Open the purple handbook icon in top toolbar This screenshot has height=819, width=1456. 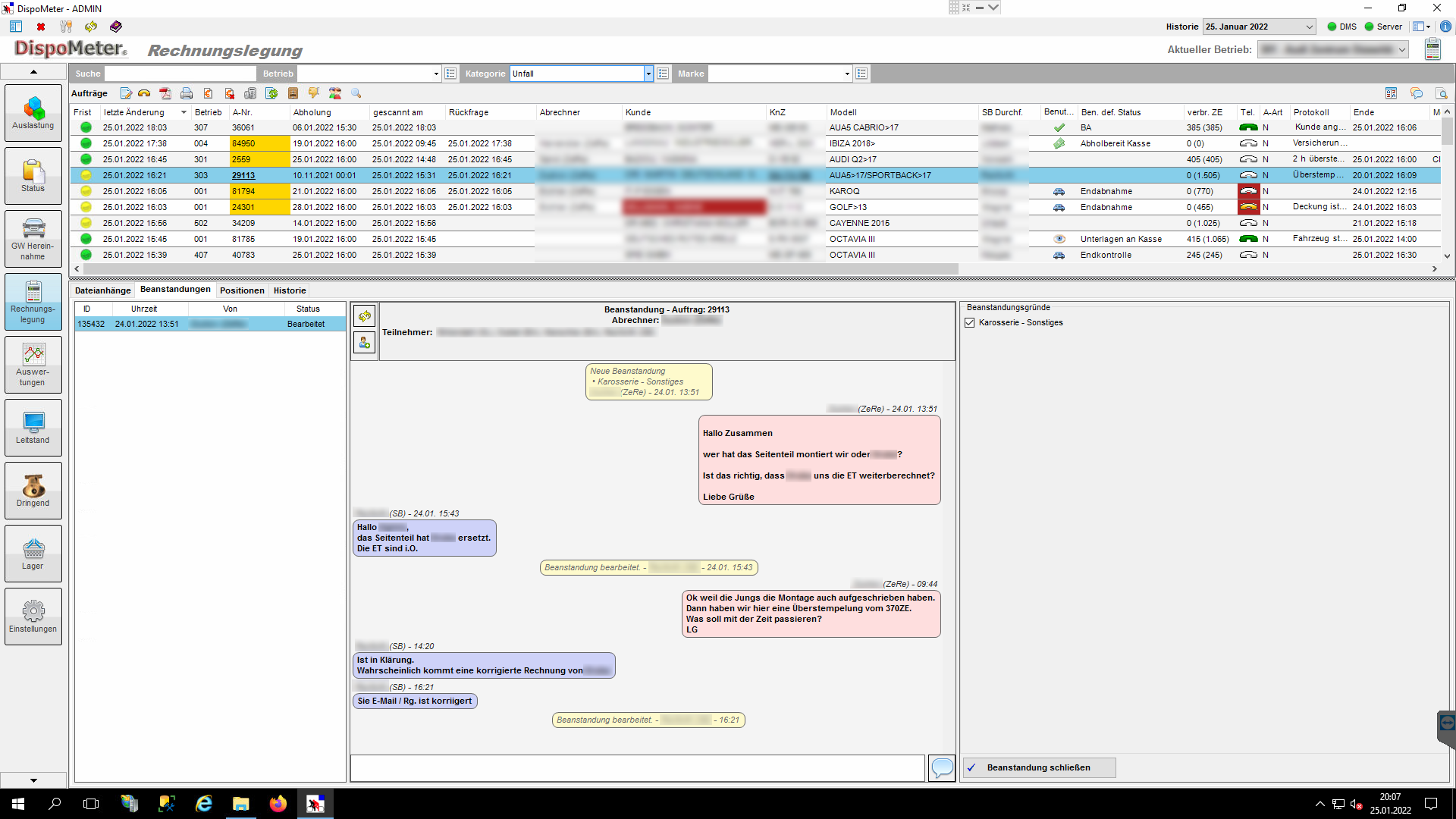coord(116,27)
